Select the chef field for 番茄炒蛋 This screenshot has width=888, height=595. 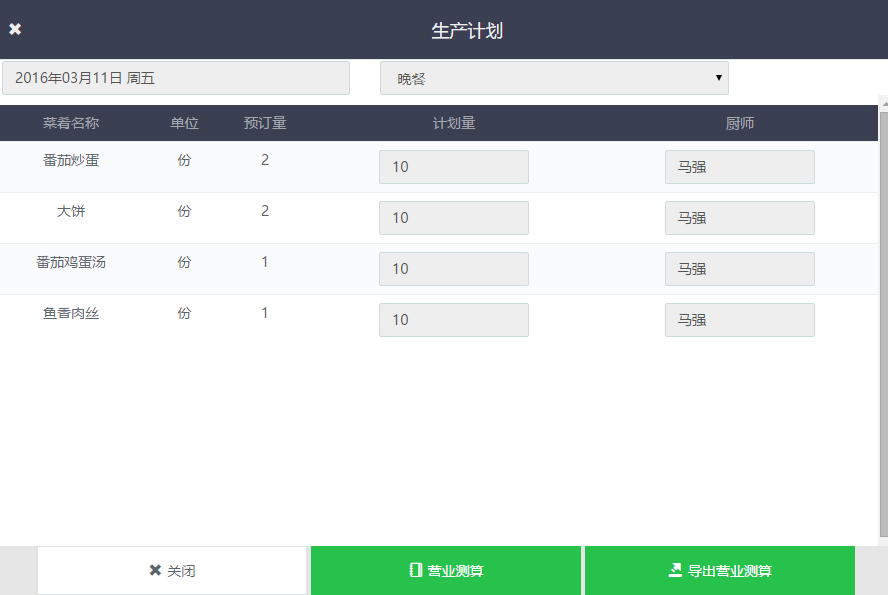coord(740,167)
